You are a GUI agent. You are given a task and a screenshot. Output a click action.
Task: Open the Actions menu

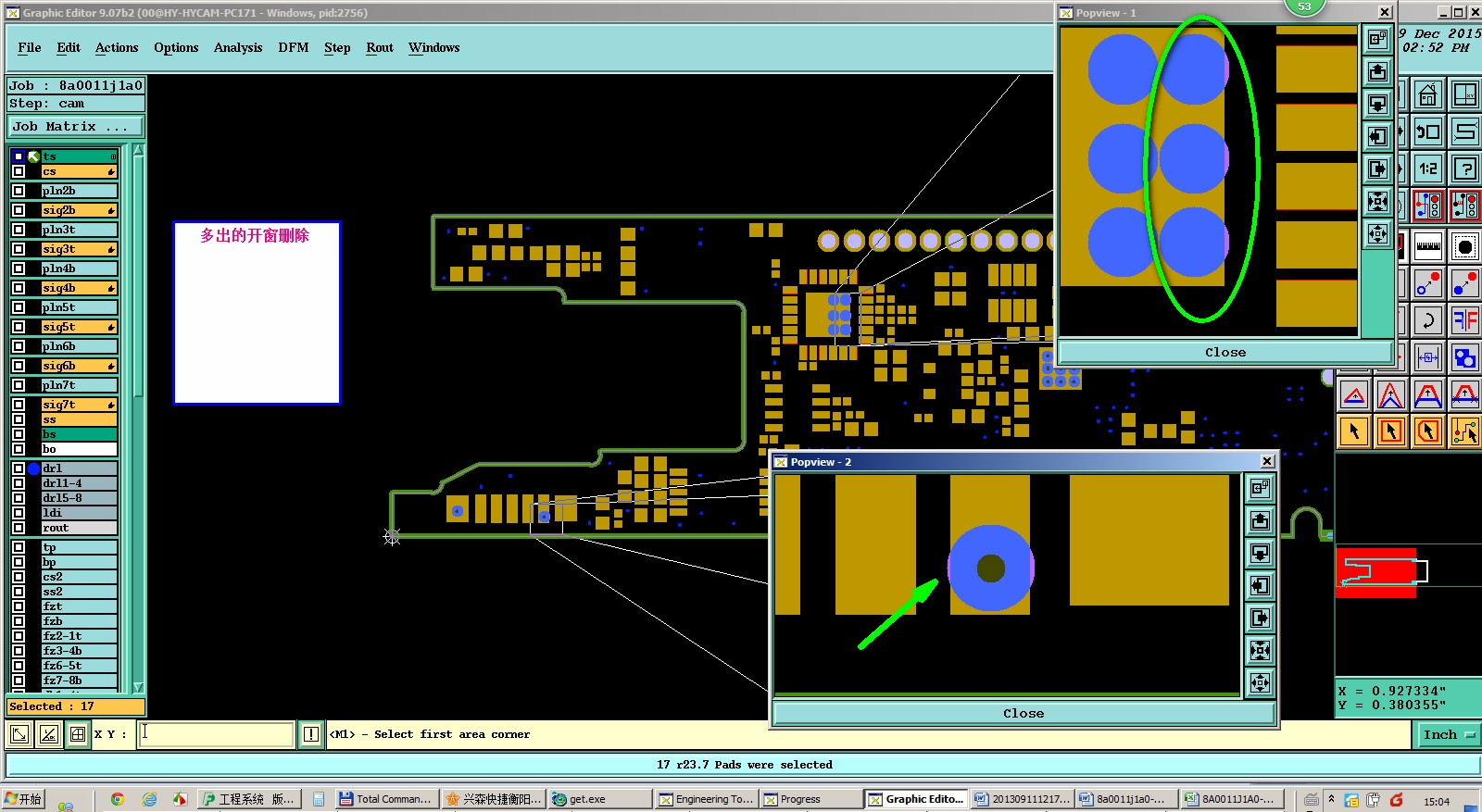click(x=117, y=47)
